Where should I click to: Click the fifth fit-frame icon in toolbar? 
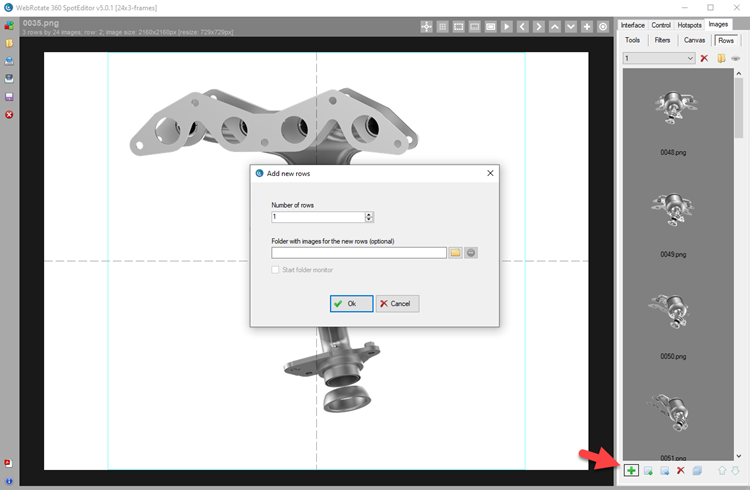(x=490, y=27)
